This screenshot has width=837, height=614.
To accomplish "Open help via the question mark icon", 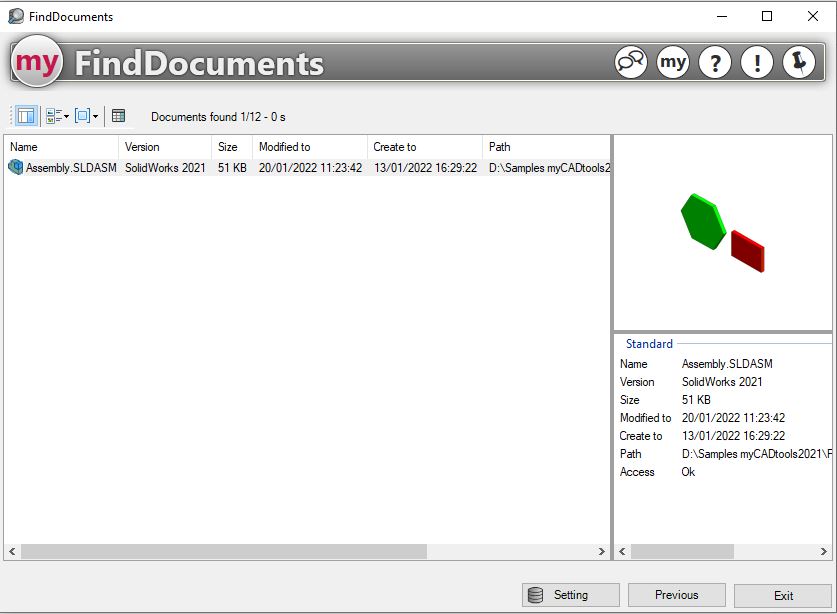I will [715, 63].
